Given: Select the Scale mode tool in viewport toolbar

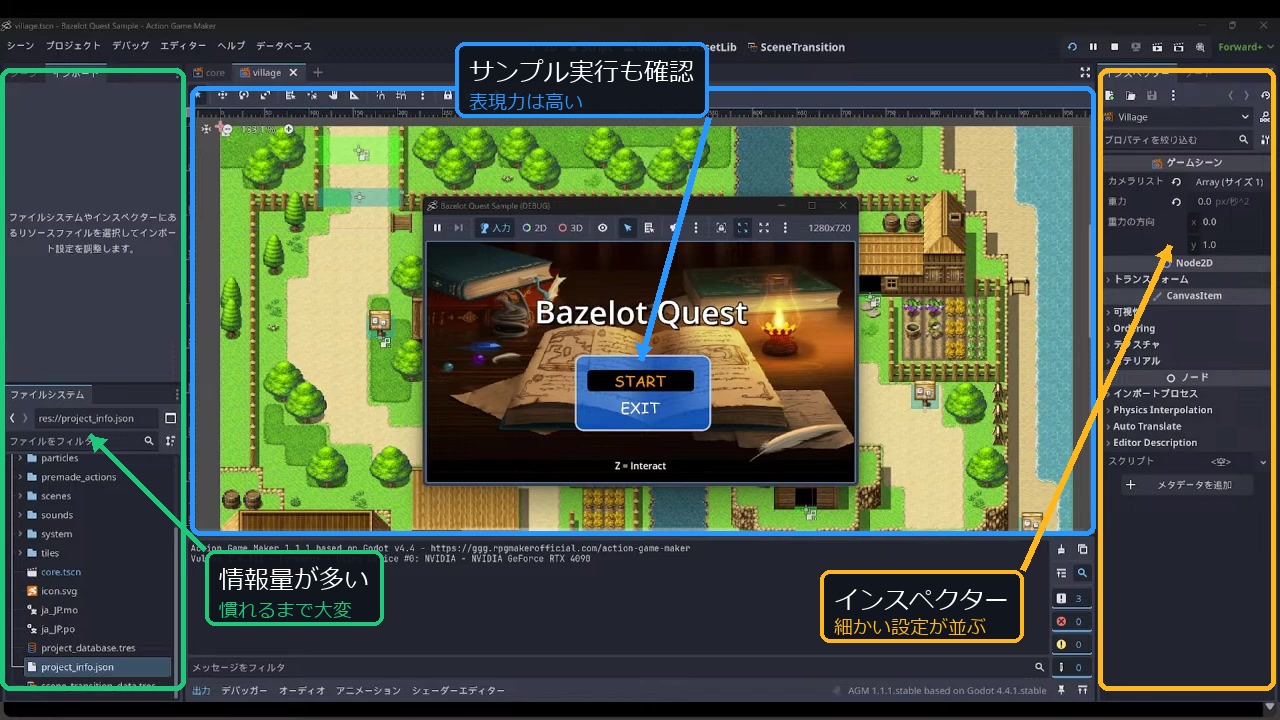Looking at the screenshot, I should pyautogui.click(x=265, y=95).
